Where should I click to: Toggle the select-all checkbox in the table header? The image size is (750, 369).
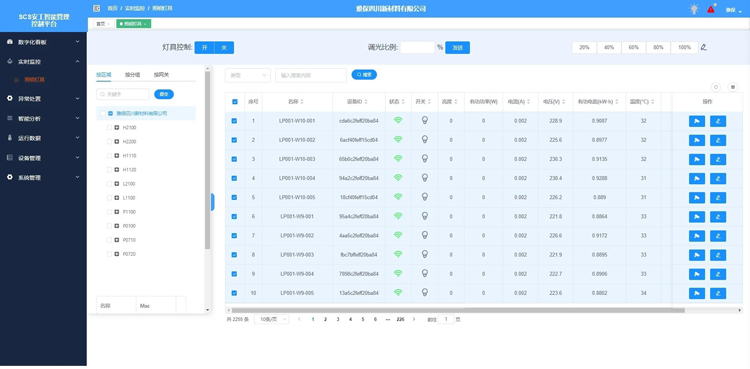coord(234,101)
